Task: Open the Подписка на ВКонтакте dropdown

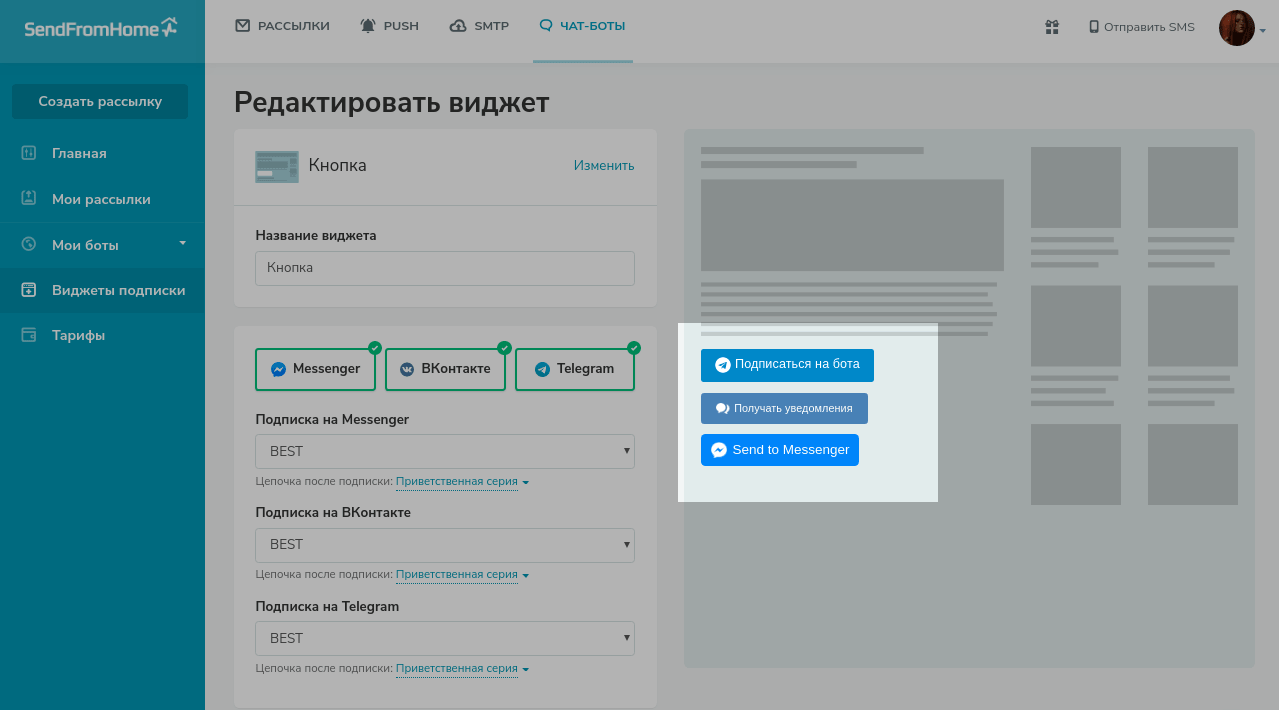Action: tap(445, 544)
